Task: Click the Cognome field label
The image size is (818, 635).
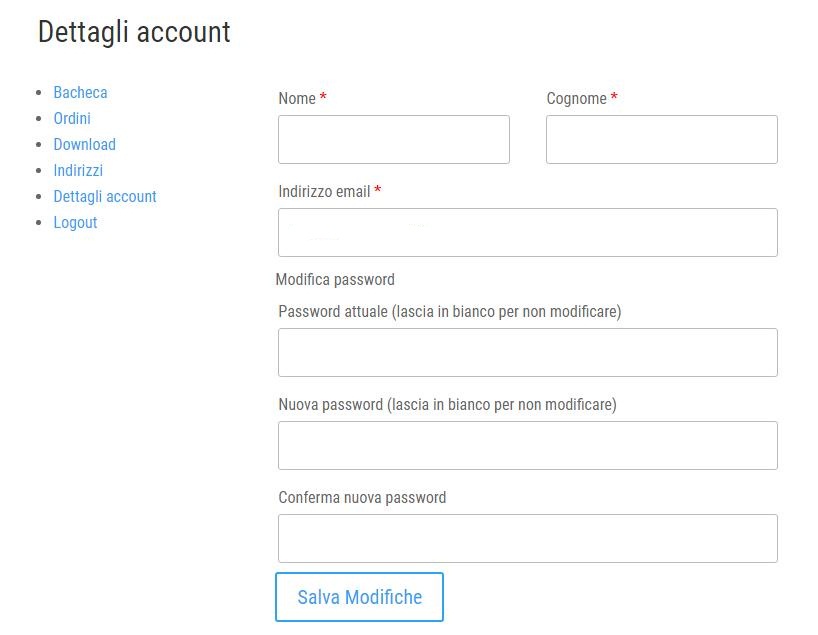Action: point(576,98)
